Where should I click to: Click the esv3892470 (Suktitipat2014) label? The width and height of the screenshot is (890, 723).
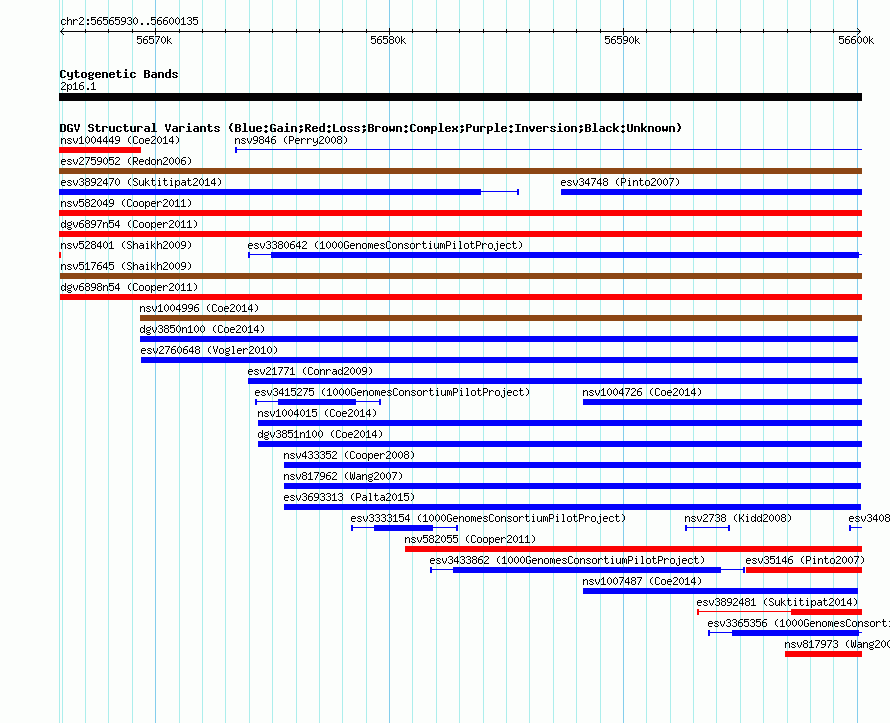coord(141,182)
